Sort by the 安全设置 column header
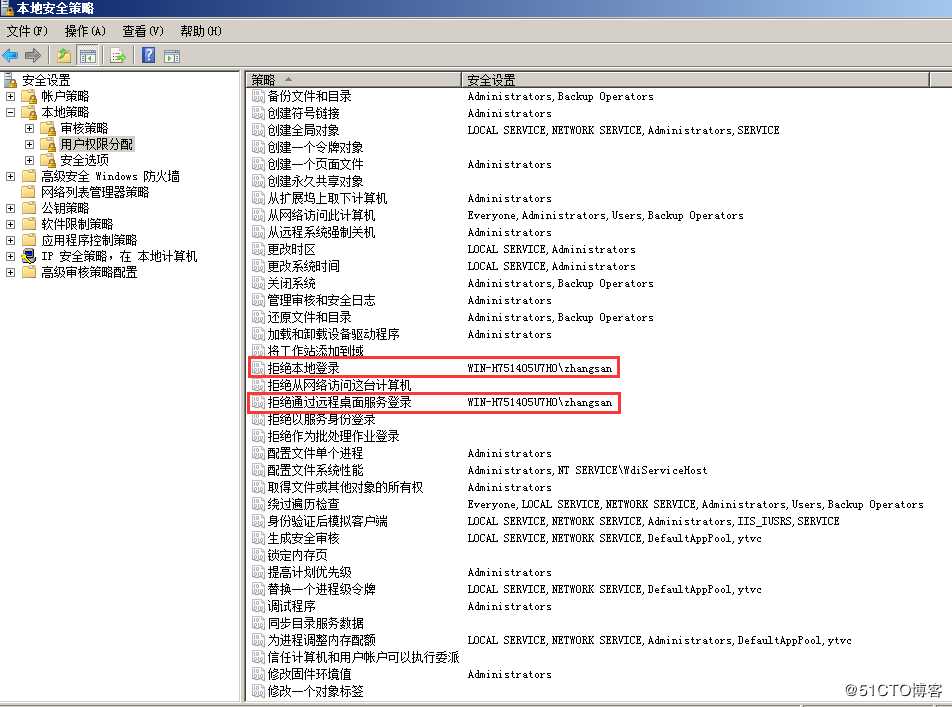 click(695, 80)
